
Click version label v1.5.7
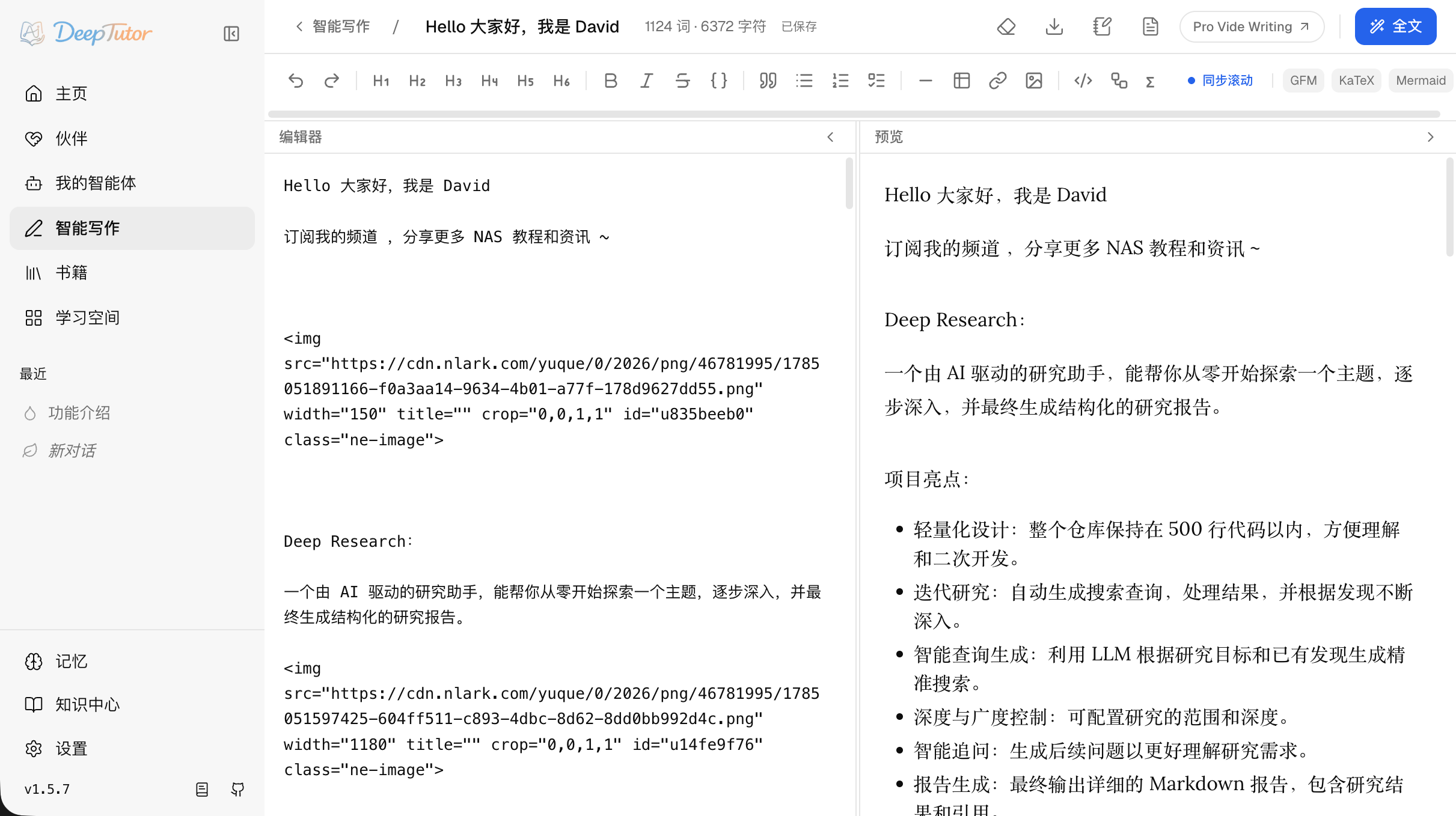point(47,789)
